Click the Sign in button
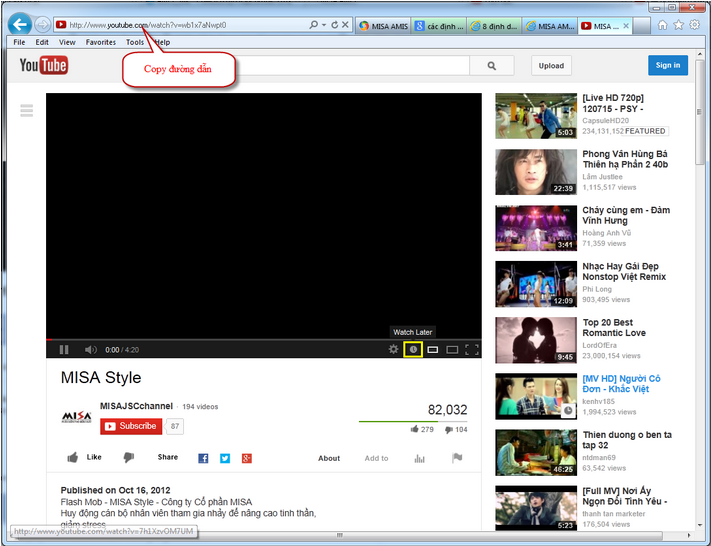 668,65
